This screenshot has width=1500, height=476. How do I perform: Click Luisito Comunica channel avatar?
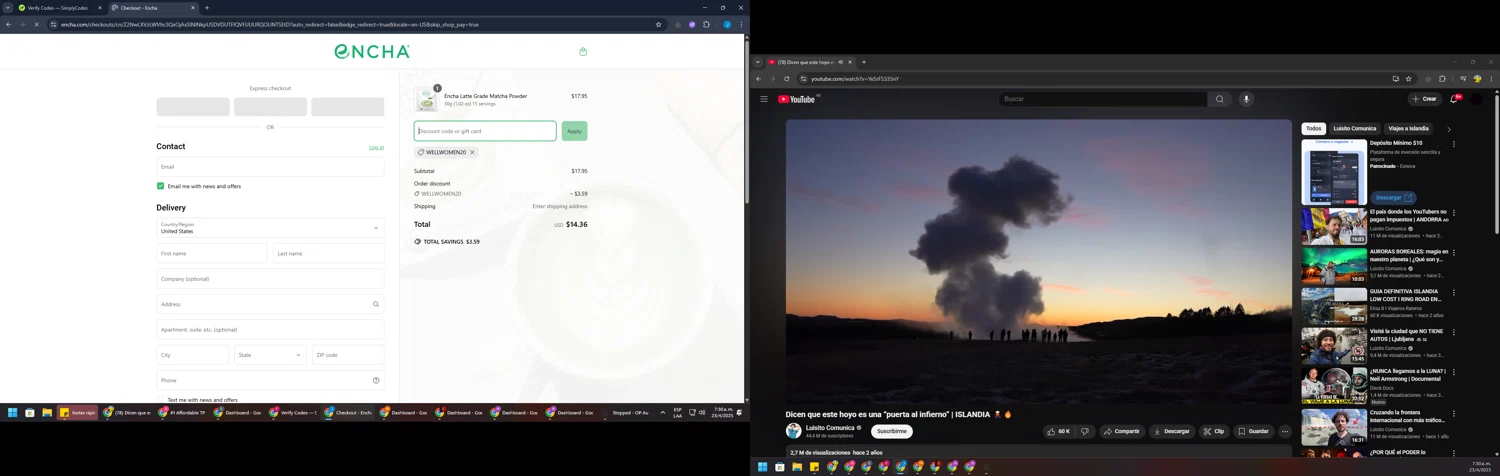(x=794, y=431)
